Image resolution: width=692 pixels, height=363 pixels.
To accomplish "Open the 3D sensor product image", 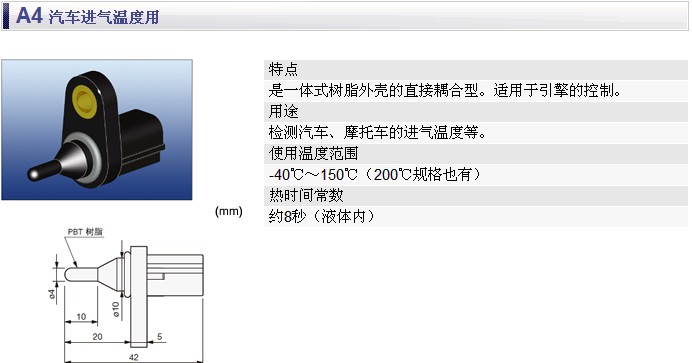I will click(97, 130).
